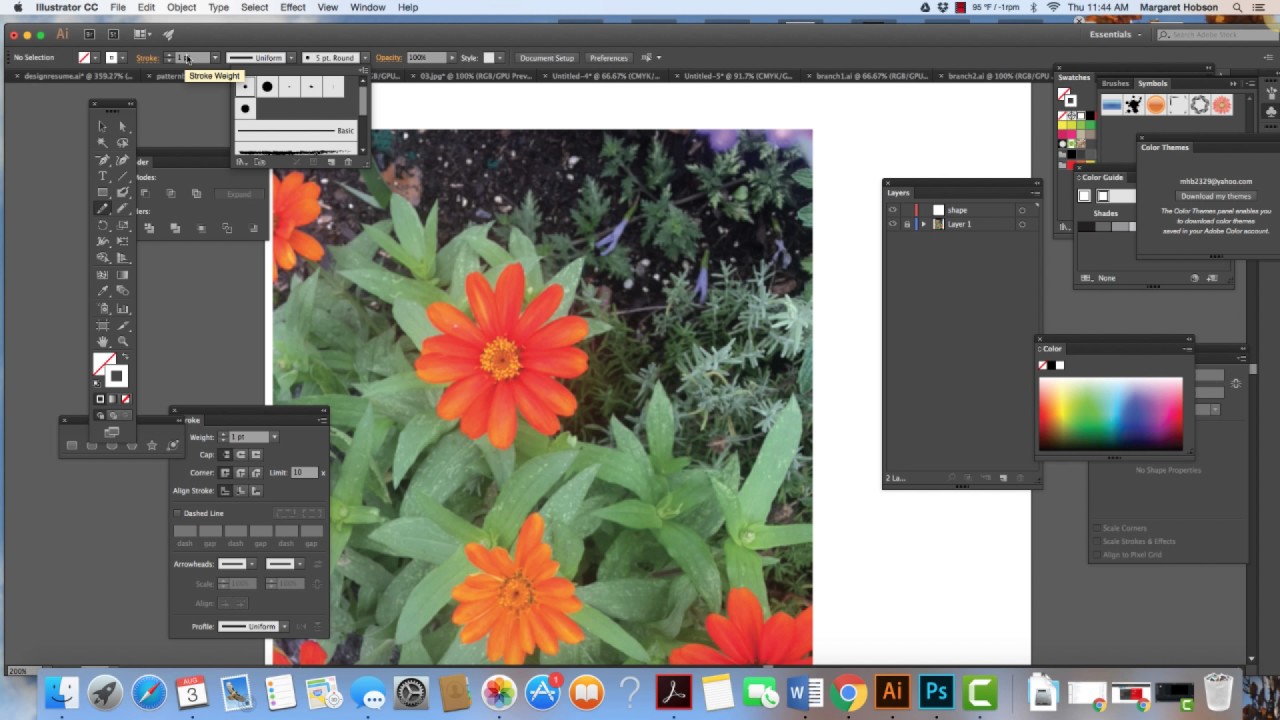Select the Eyedropper tool
The width and height of the screenshot is (1280, 720).
coord(102,291)
